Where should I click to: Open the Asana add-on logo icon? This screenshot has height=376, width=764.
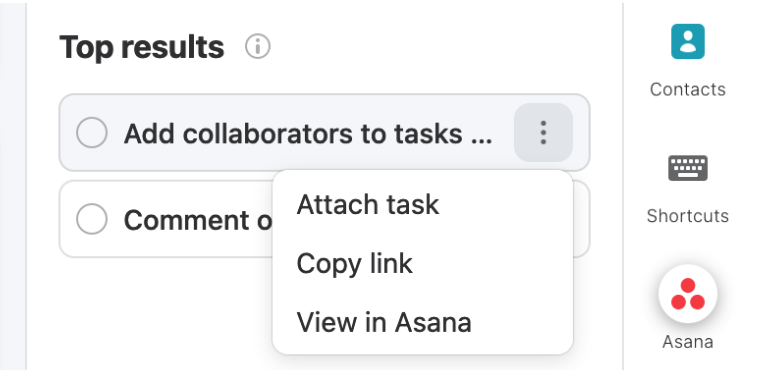pos(688,295)
